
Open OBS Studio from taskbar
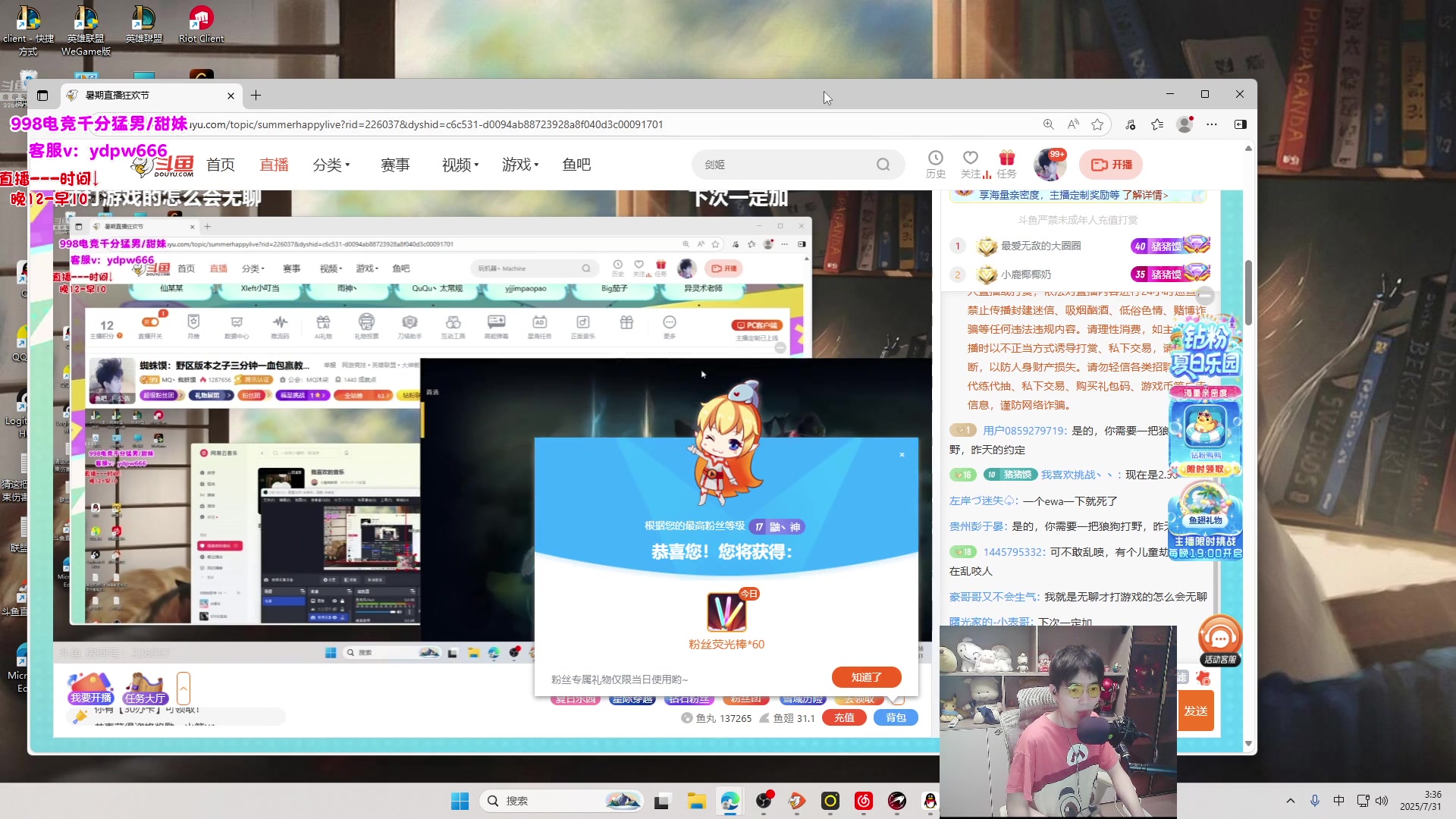[x=763, y=801]
